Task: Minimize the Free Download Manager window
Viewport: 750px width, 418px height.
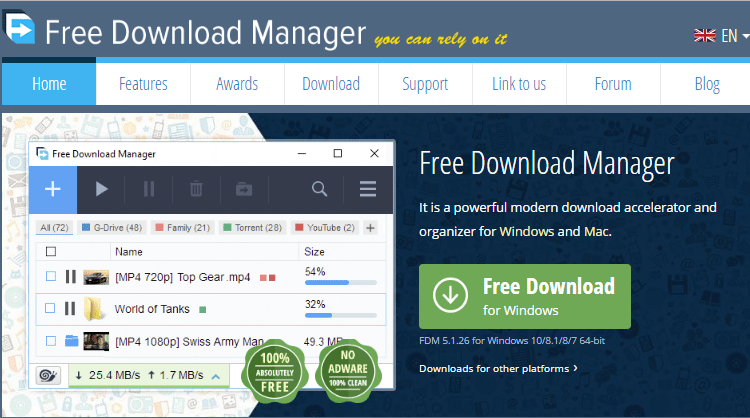Action: 302,154
